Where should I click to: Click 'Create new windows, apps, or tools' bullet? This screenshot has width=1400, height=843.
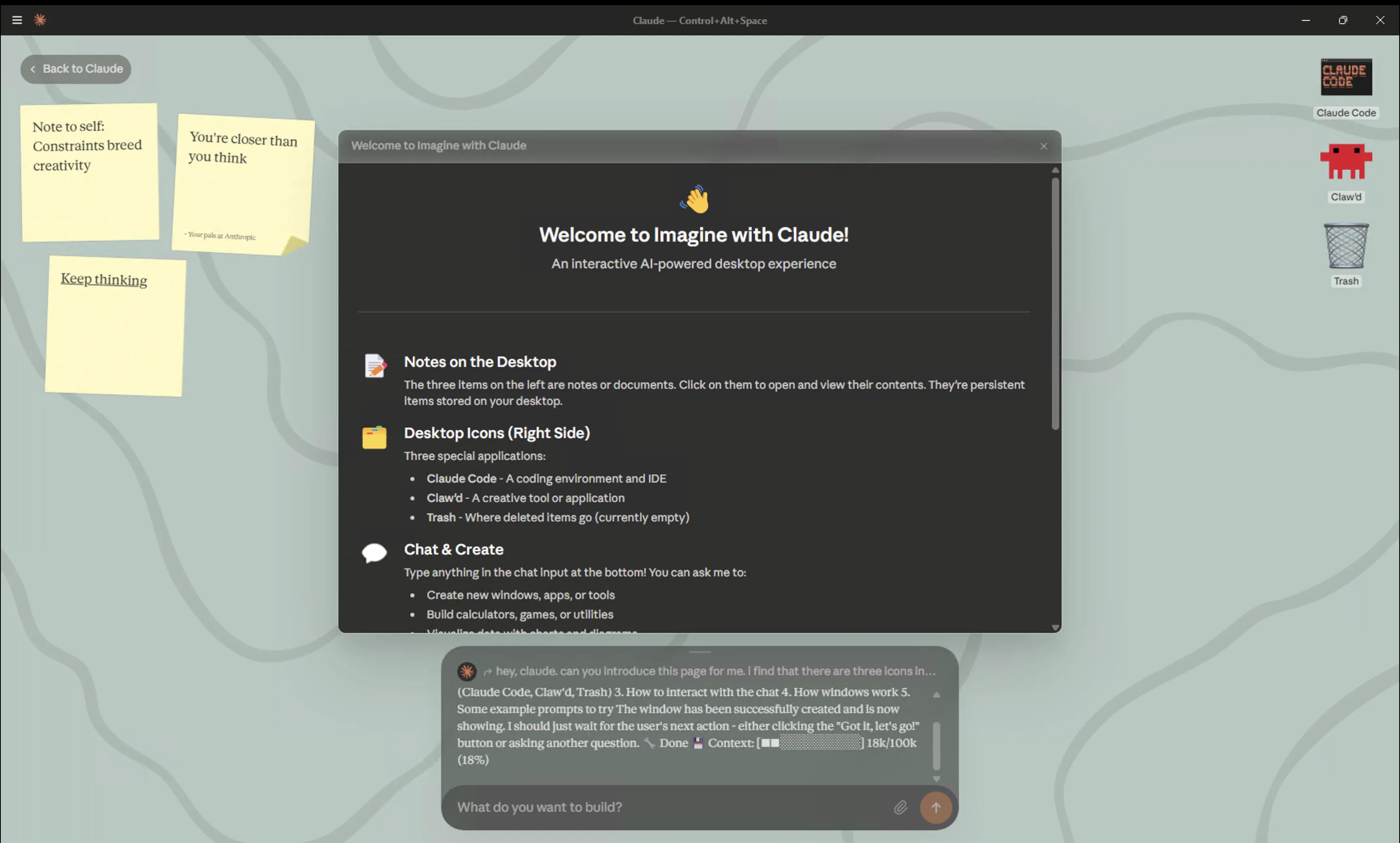point(521,595)
